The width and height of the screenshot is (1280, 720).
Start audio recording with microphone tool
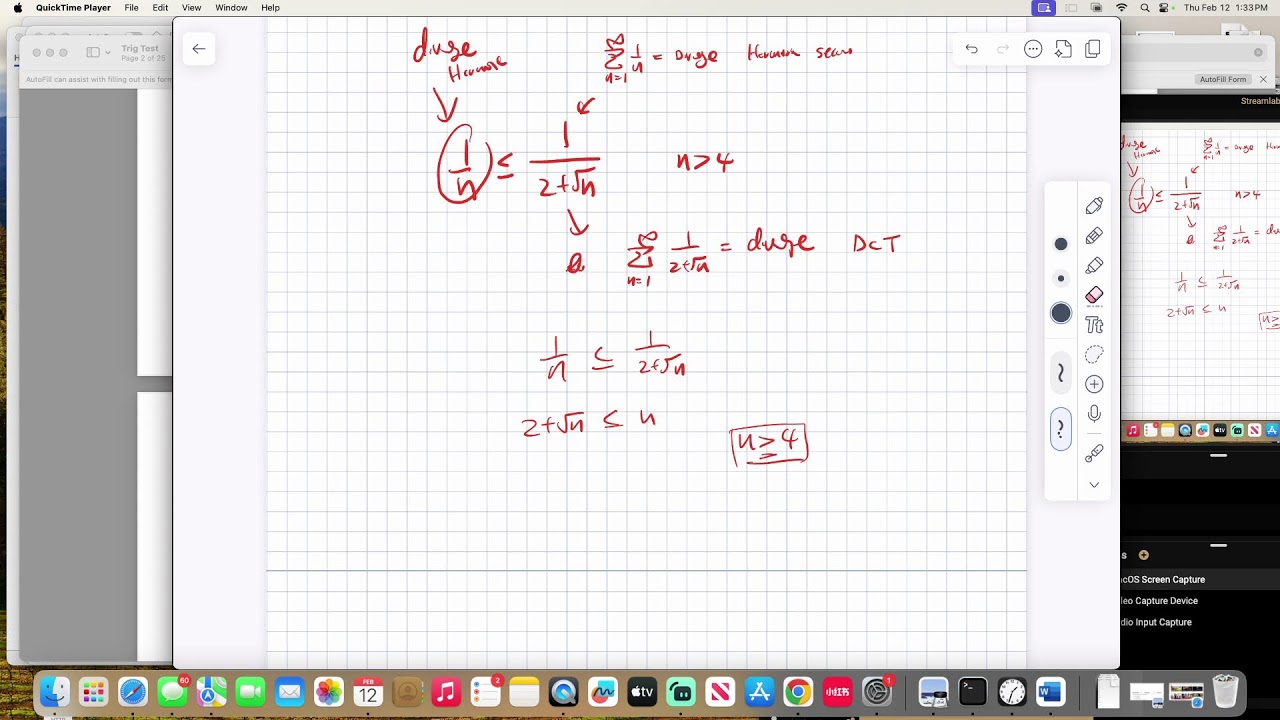coord(1094,414)
